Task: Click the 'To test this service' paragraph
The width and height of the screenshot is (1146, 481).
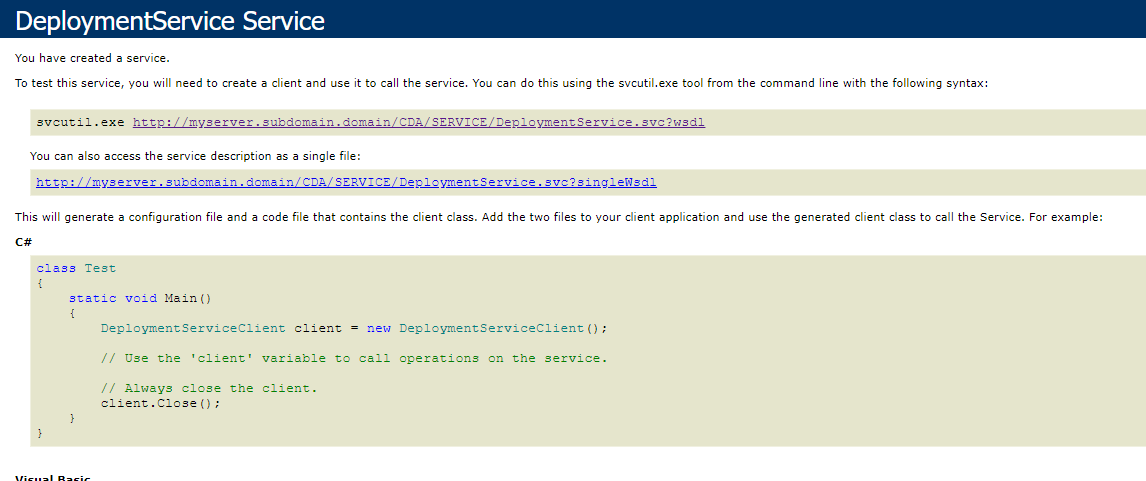Action: click(500, 83)
